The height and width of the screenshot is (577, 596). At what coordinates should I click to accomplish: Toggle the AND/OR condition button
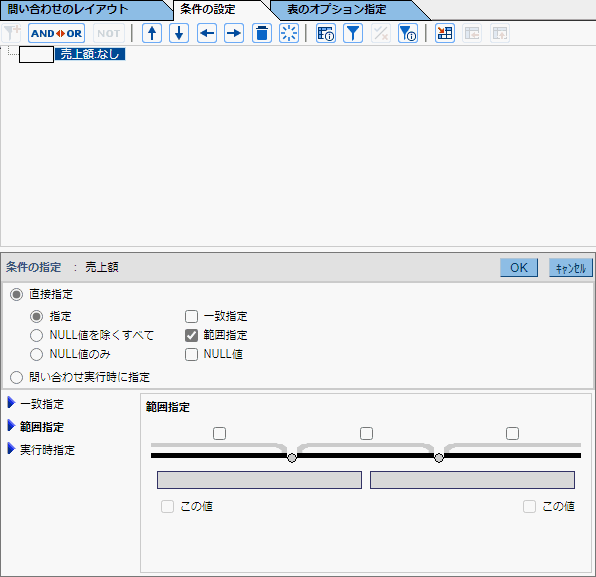coord(56,33)
